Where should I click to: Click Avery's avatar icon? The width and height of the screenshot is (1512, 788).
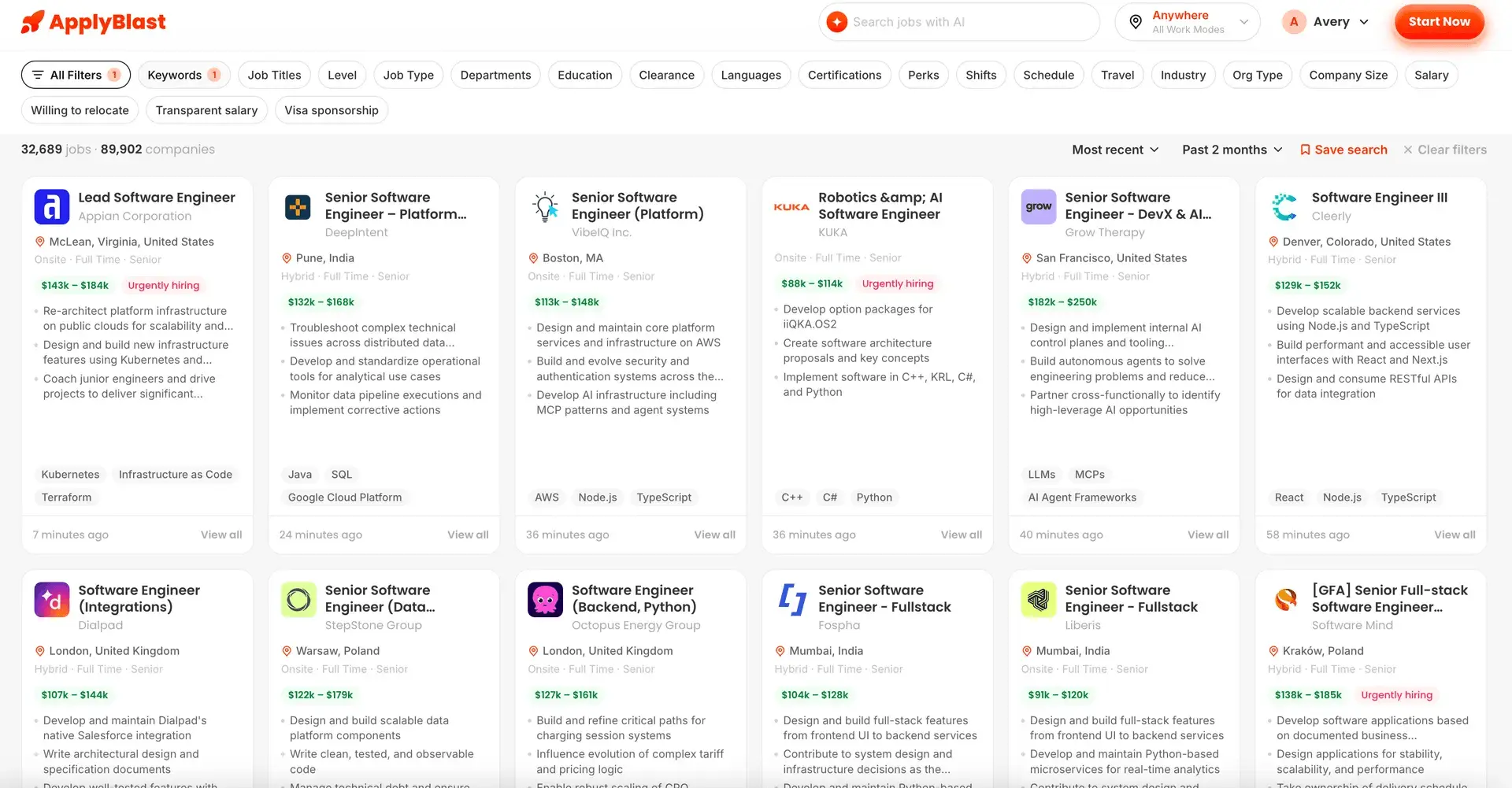(1294, 22)
